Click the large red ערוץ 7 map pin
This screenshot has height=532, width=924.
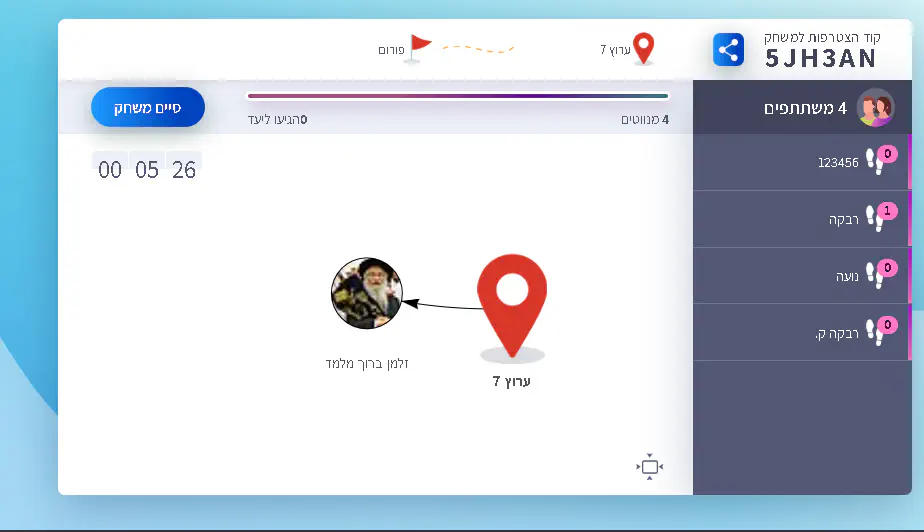click(512, 303)
